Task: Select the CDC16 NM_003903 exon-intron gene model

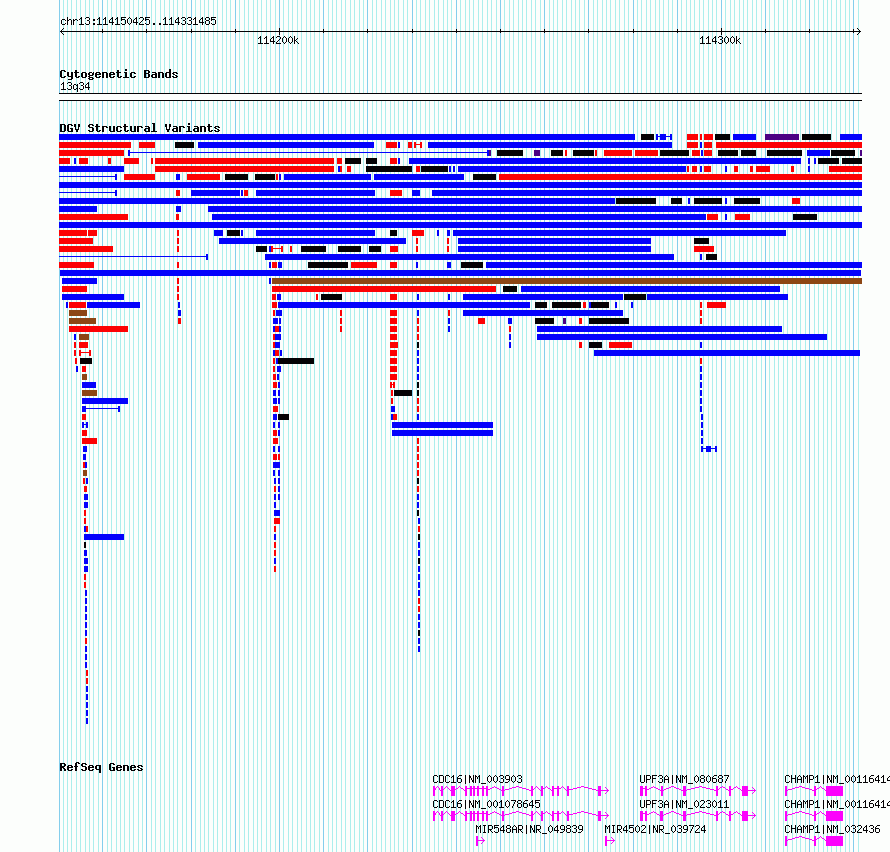Action: (520, 791)
